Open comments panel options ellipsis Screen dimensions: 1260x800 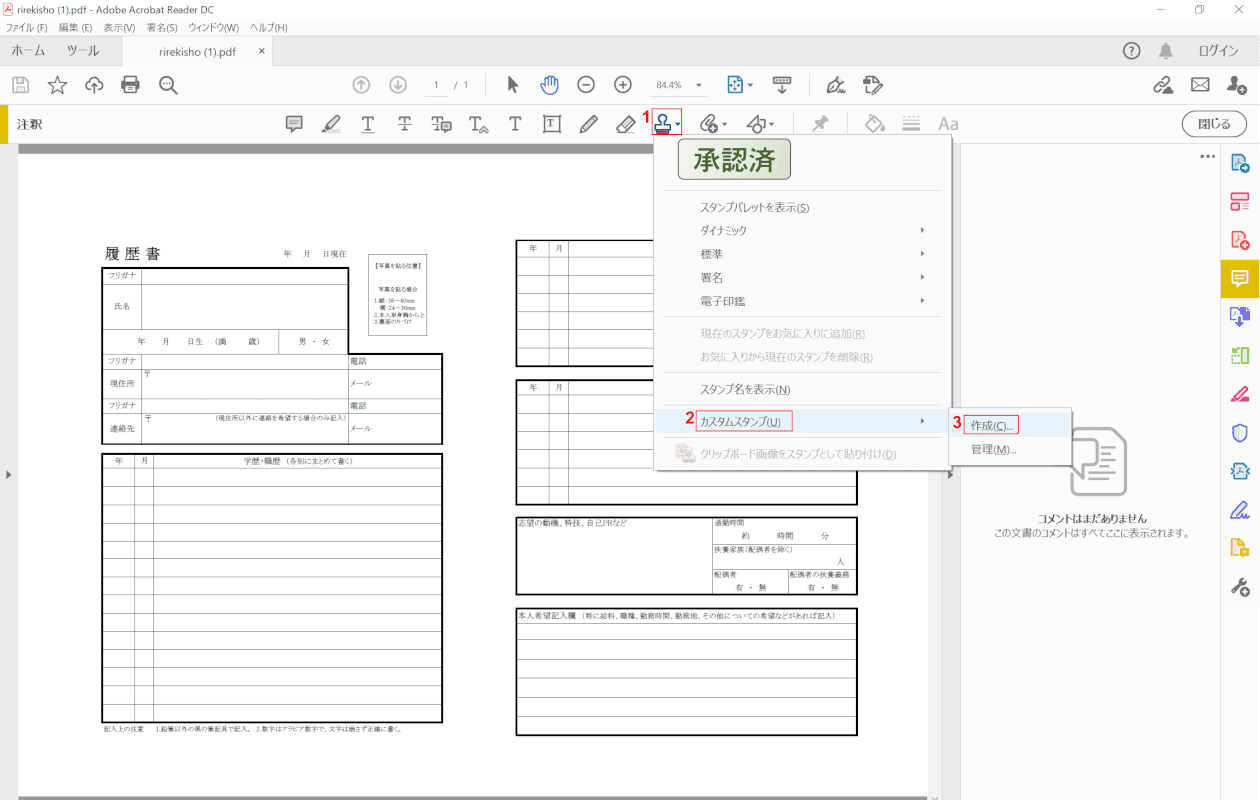pyautogui.click(x=1207, y=157)
